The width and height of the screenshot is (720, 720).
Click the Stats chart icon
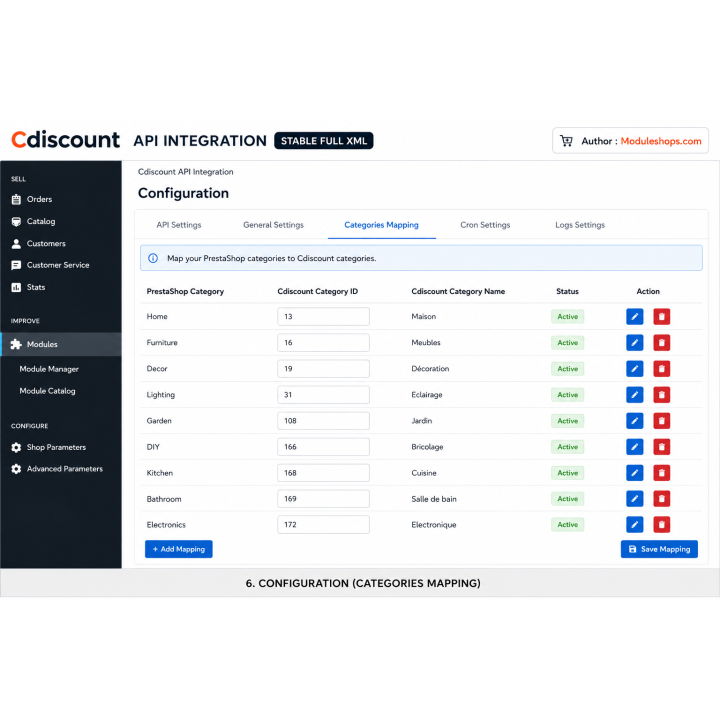click(16, 287)
